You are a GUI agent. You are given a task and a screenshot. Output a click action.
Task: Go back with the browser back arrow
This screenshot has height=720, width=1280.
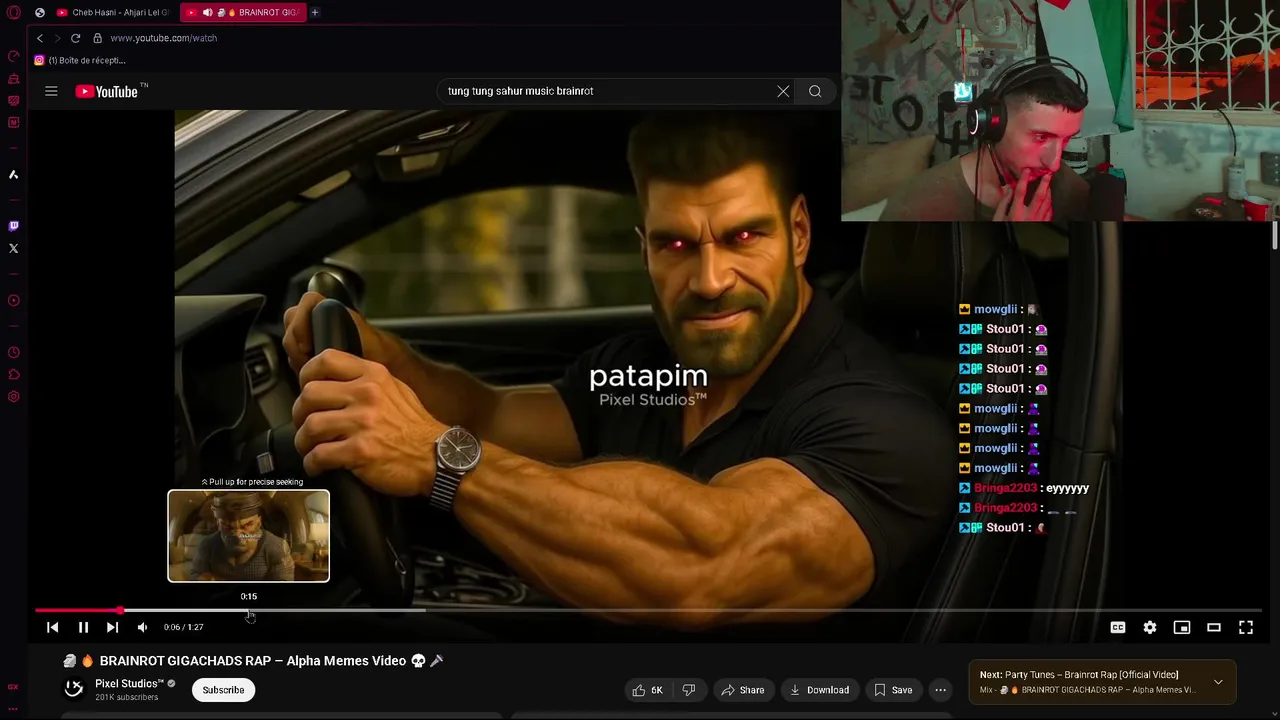tap(40, 38)
